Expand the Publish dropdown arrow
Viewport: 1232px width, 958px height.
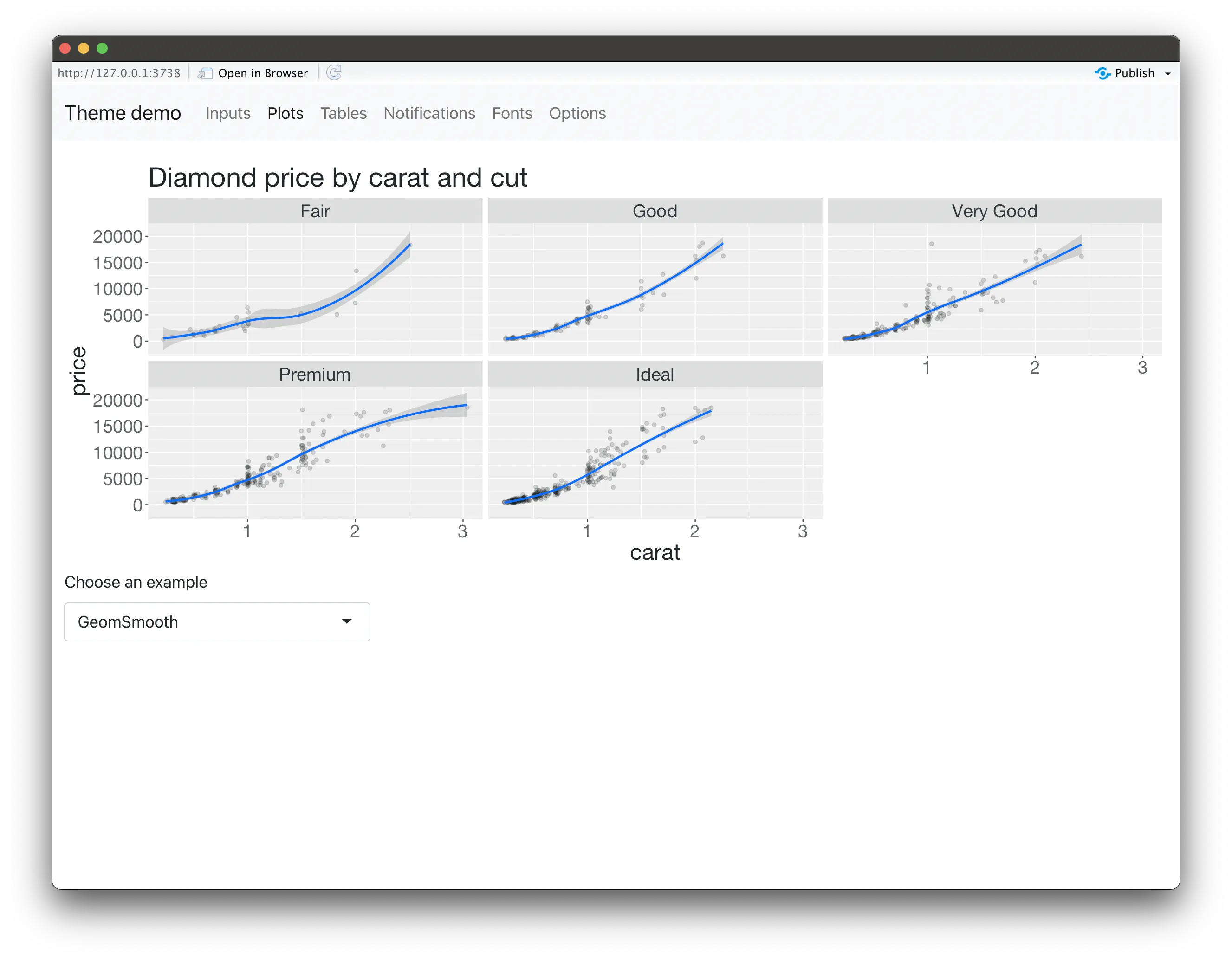[x=1167, y=74]
